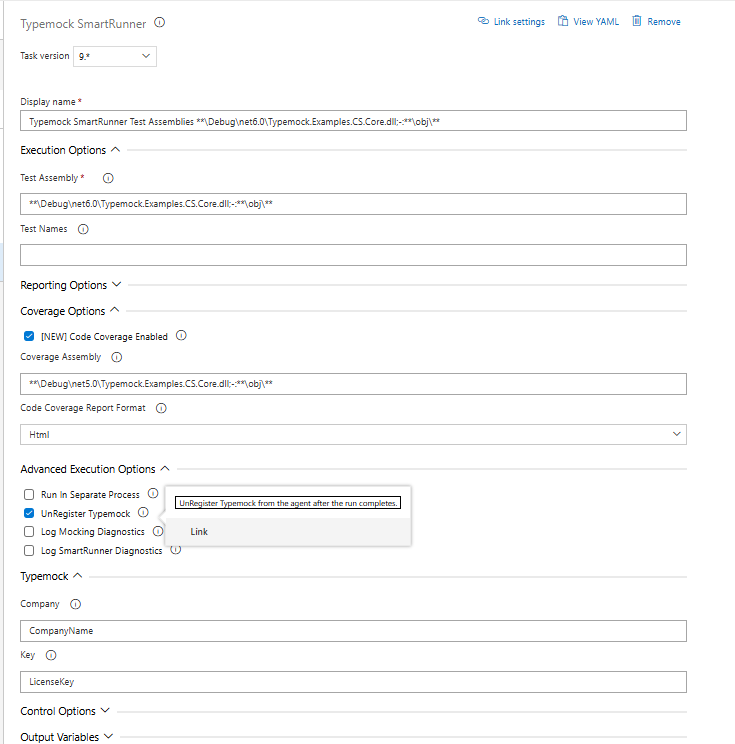The image size is (735, 744).
Task: Click info icon beside Test Assembly label
Action: click(108, 178)
